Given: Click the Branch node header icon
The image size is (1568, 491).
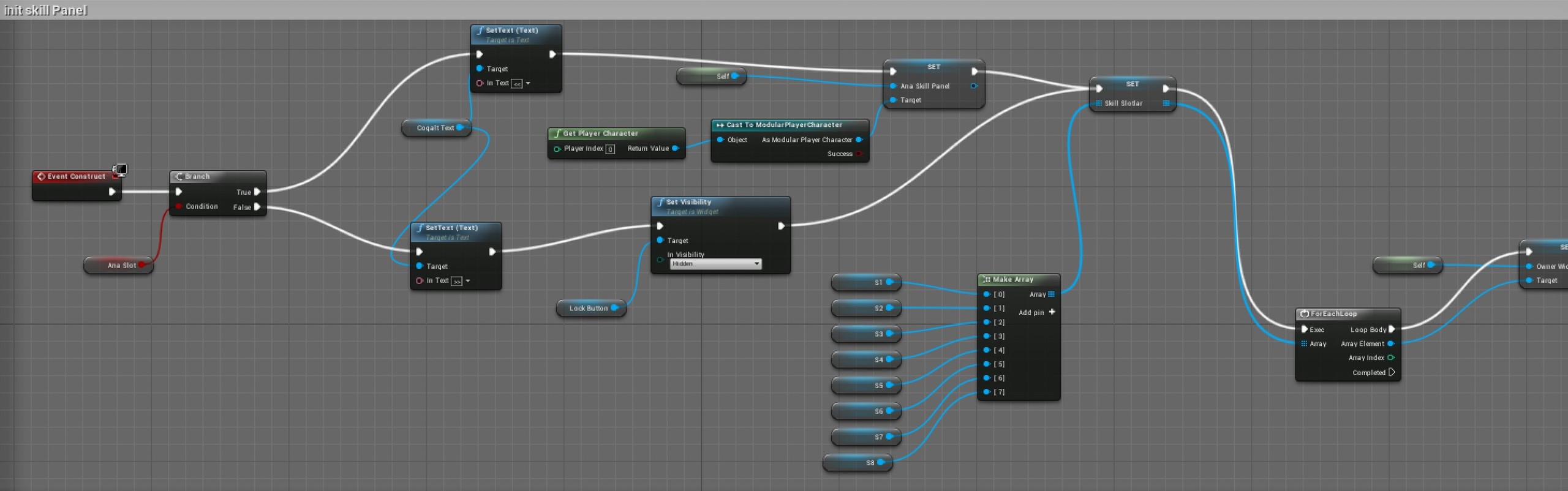Looking at the screenshot, I should tap(179, 176).
